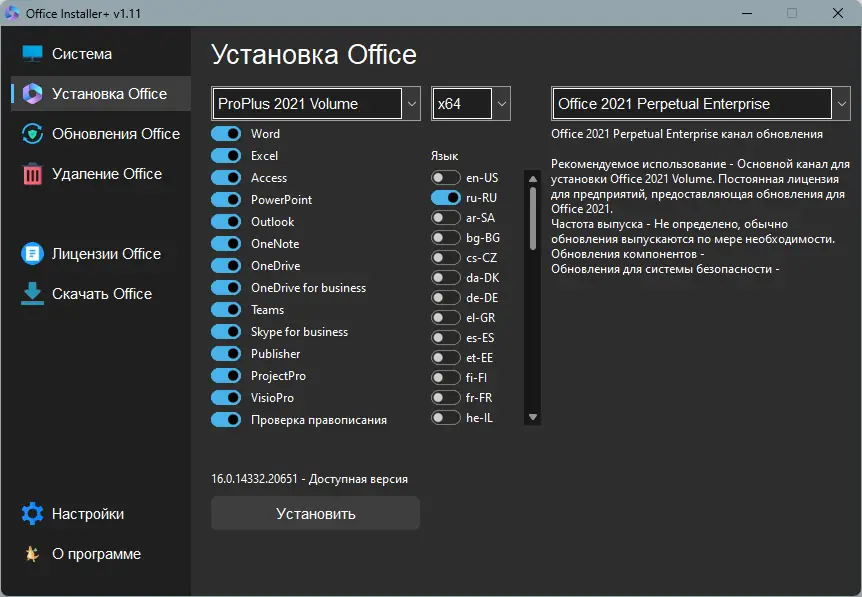Click the icon beside О программе

coord(33,554)
